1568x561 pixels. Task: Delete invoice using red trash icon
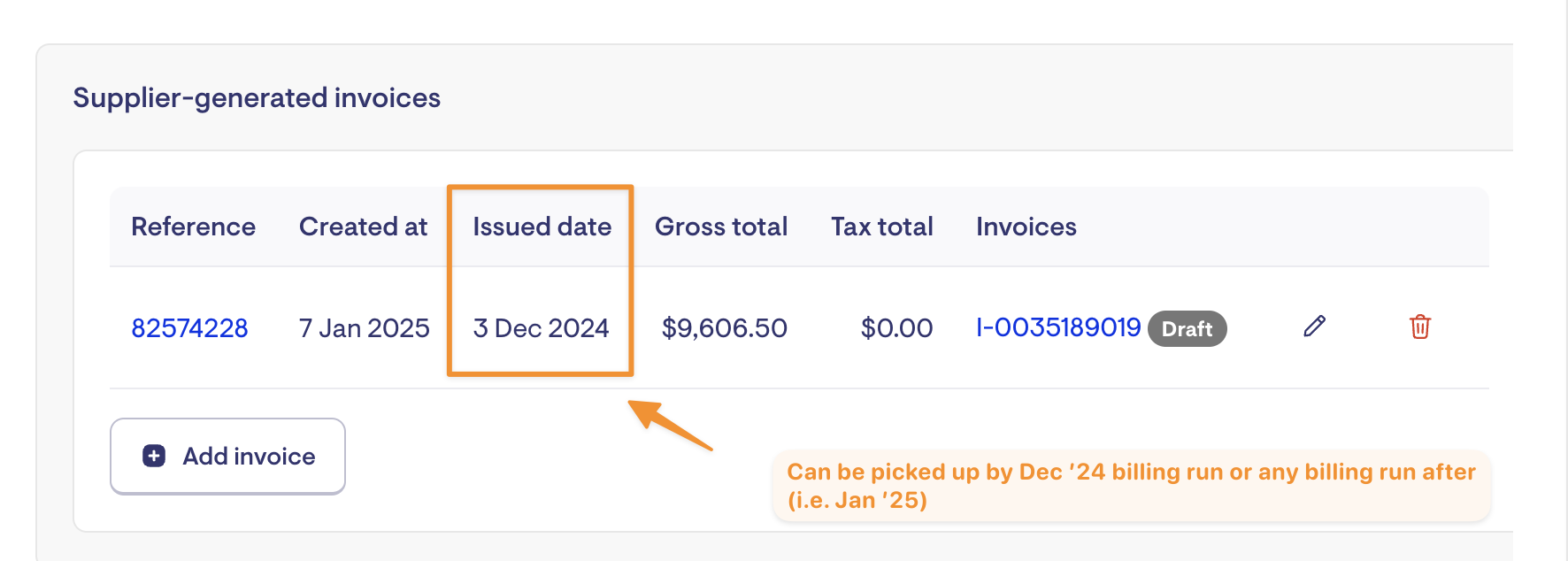[x=1420, y=327]
